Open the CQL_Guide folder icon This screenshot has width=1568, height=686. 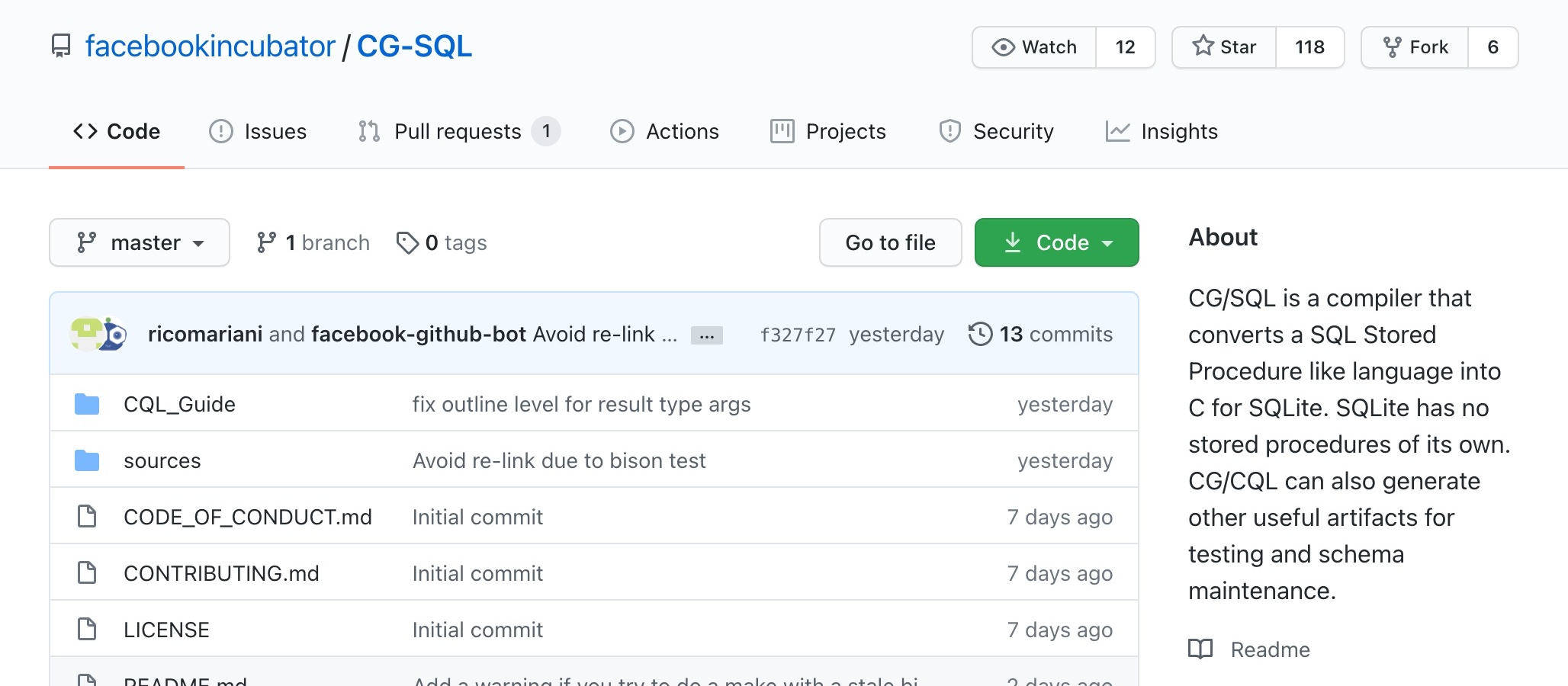point(87,404)
